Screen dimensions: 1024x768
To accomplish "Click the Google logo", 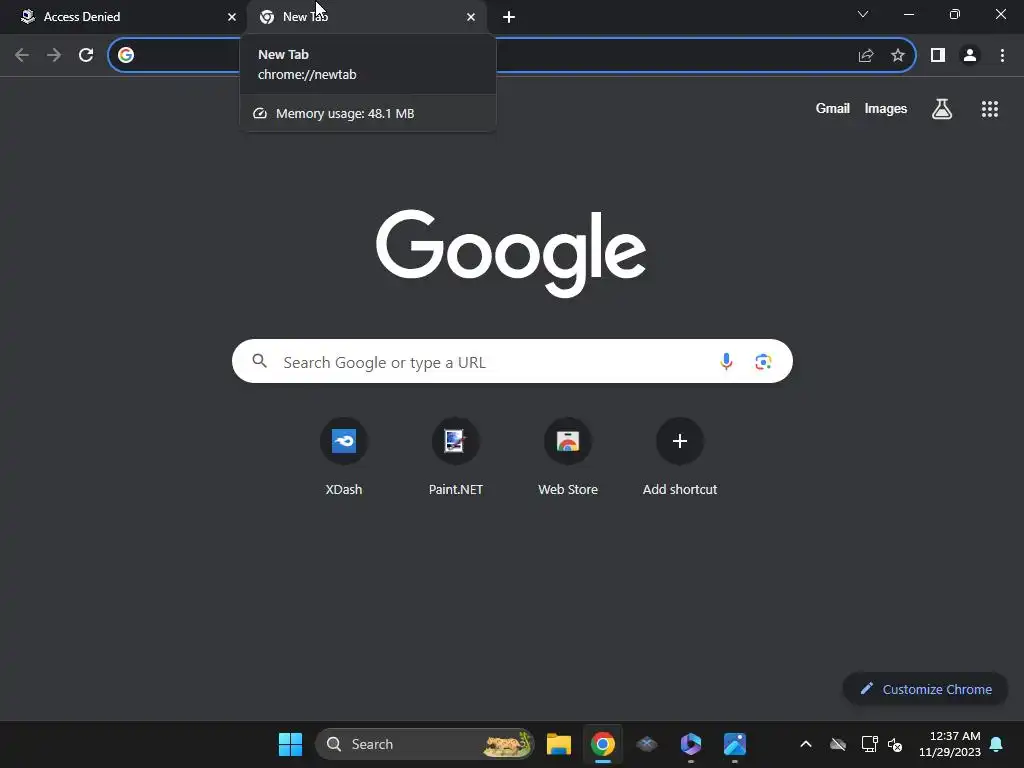I will [511, 253].
